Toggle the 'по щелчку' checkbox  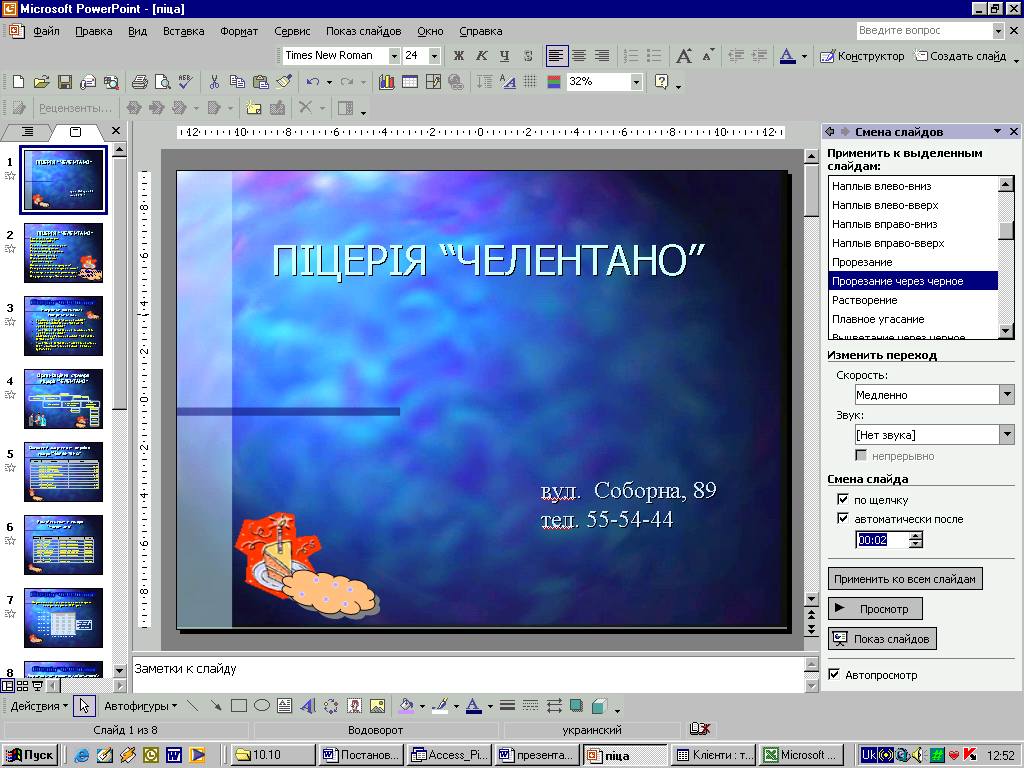[x=842, y=500]
